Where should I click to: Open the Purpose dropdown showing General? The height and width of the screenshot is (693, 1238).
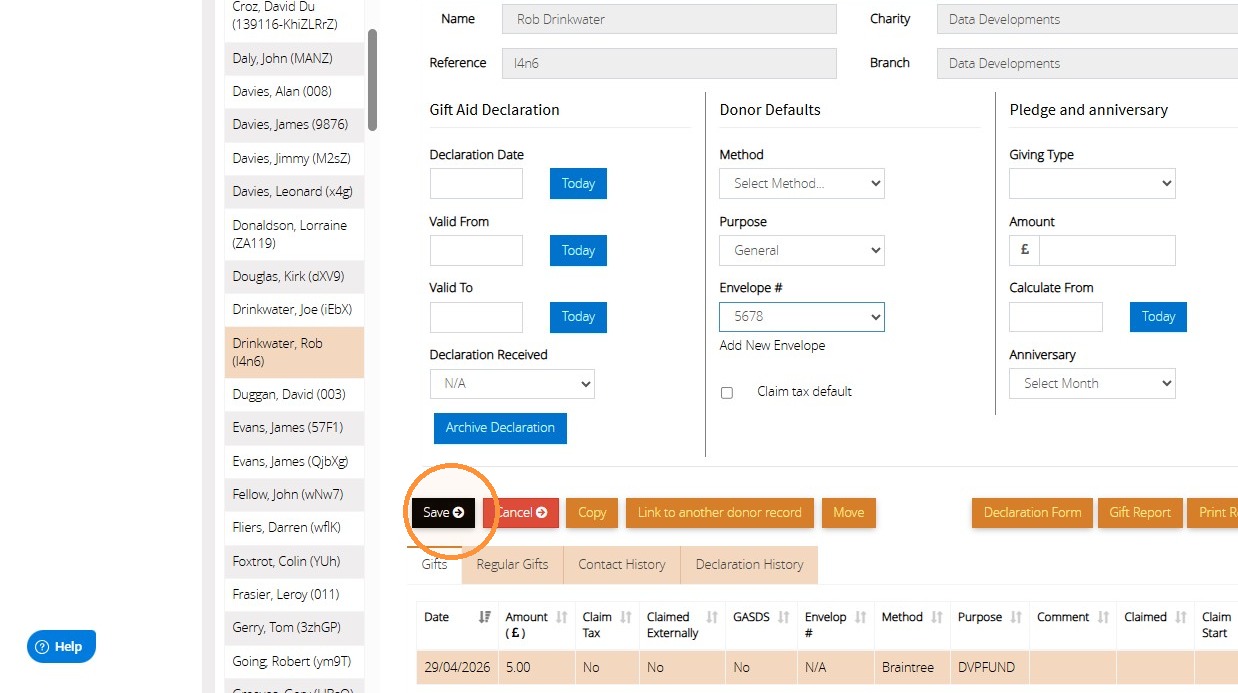coord(802,250)
